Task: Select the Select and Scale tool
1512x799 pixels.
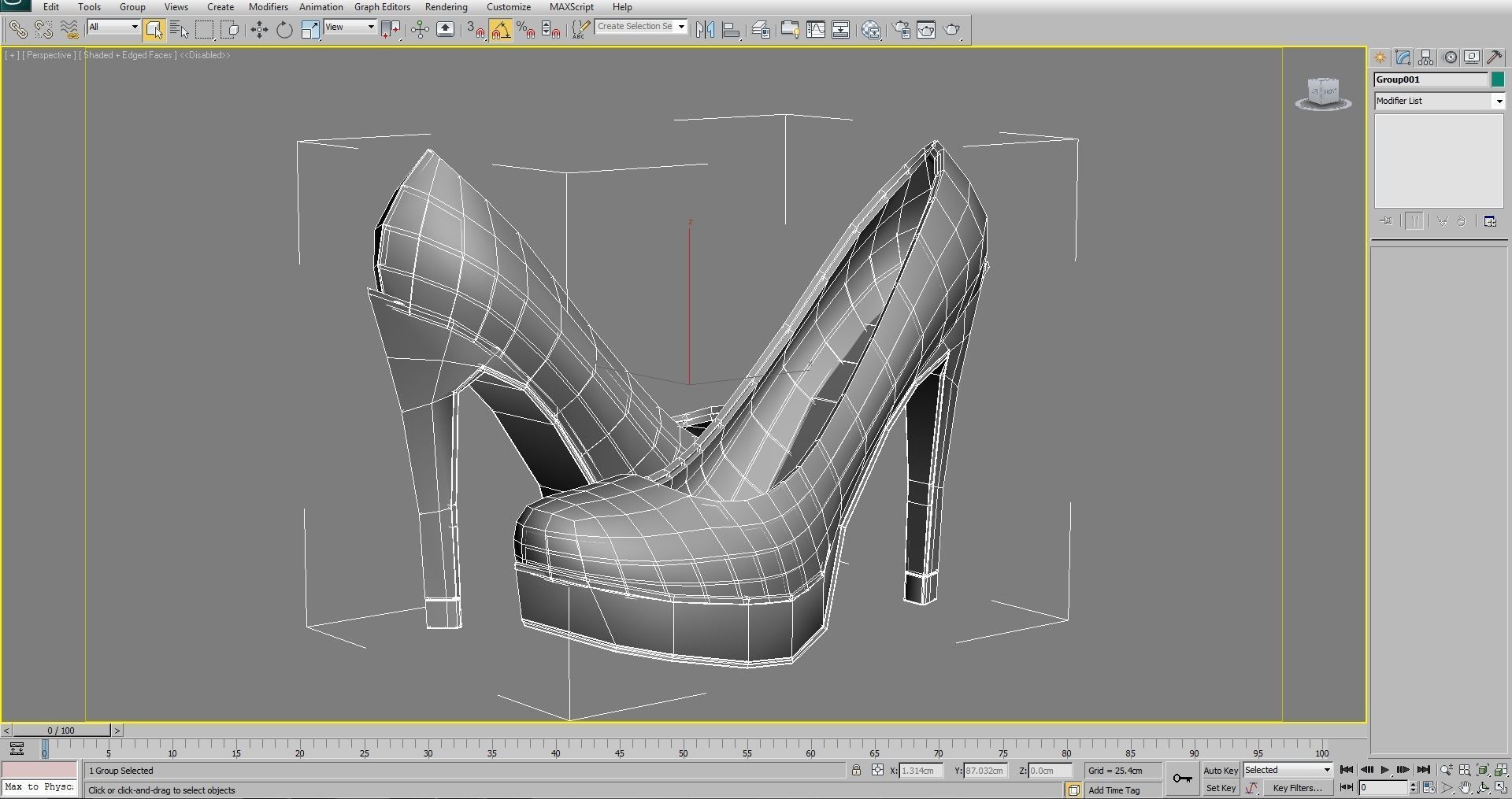Action: (310, 30)
